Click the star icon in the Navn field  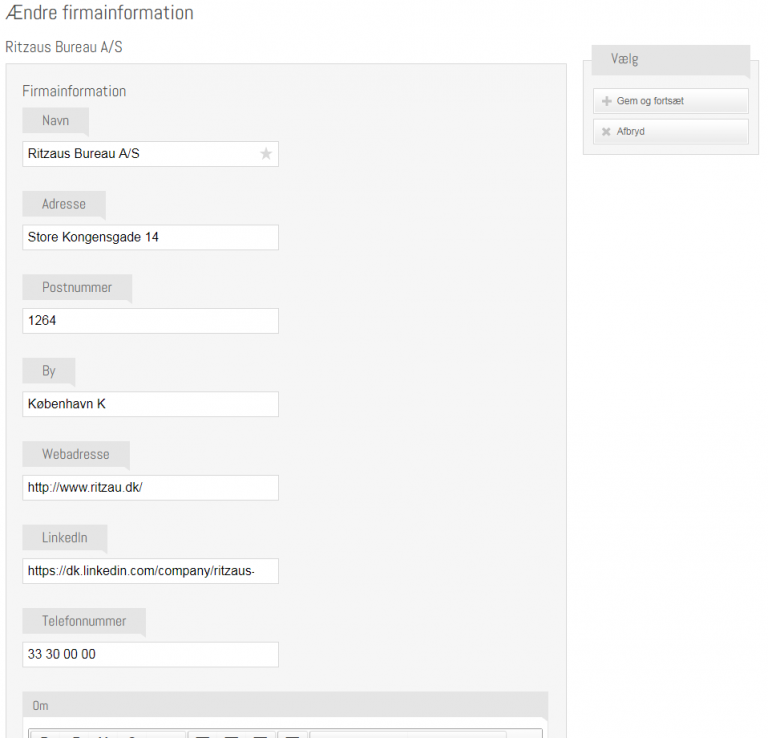pos(266,154)
